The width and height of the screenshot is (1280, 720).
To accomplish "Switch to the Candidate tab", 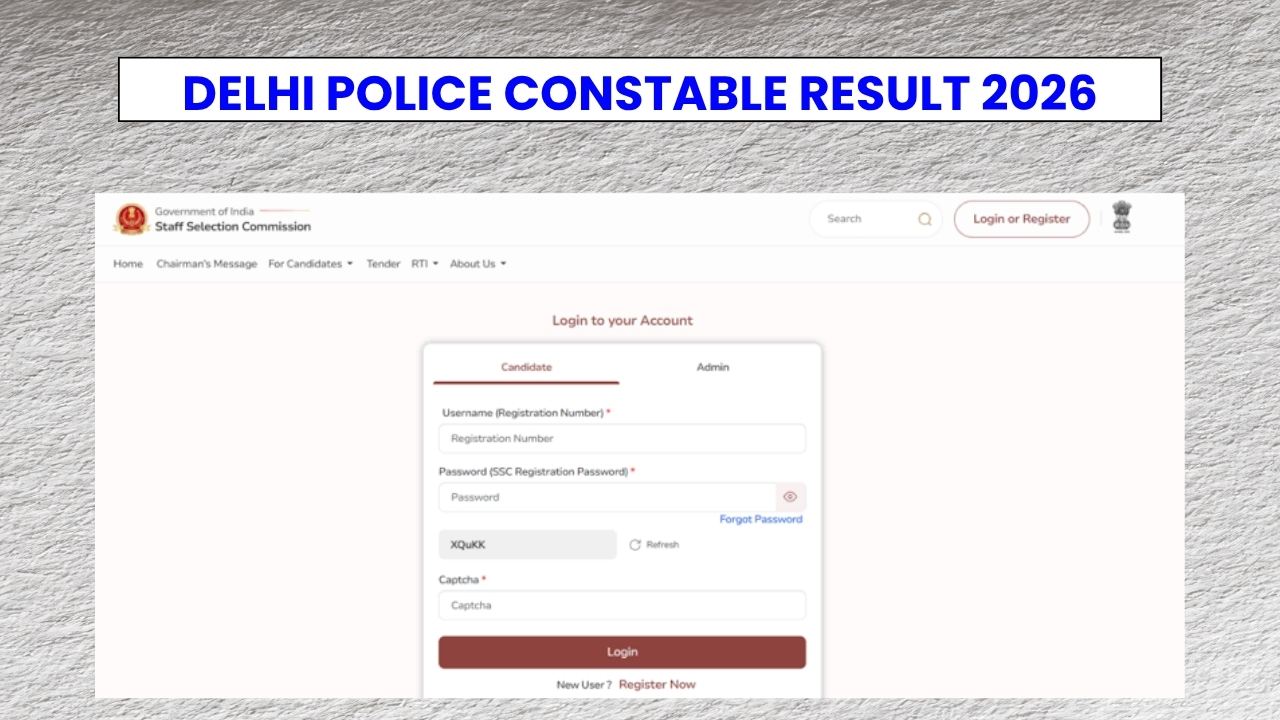I will [526, 367].
